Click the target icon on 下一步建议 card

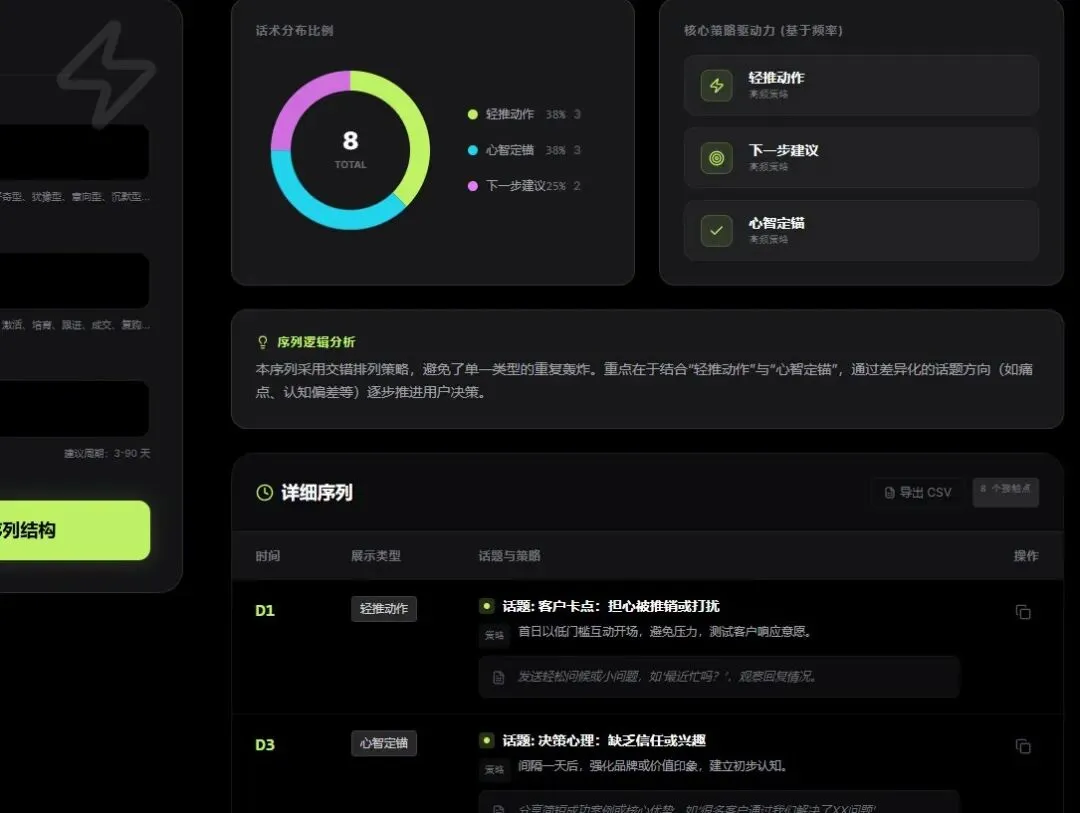[x=716, y=158]
